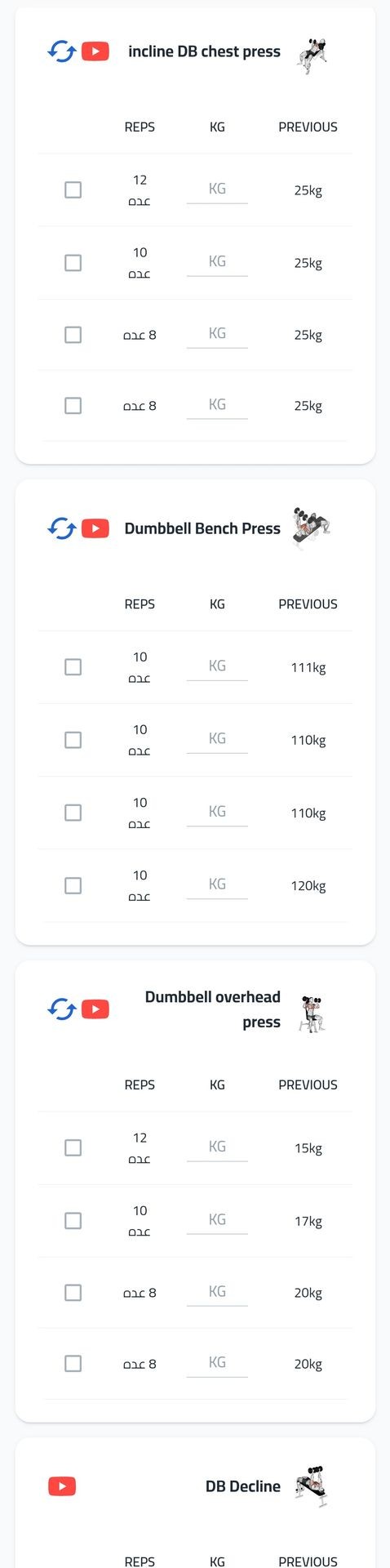Open YouTube video for incline DB chest press

[x=95, y=51]
